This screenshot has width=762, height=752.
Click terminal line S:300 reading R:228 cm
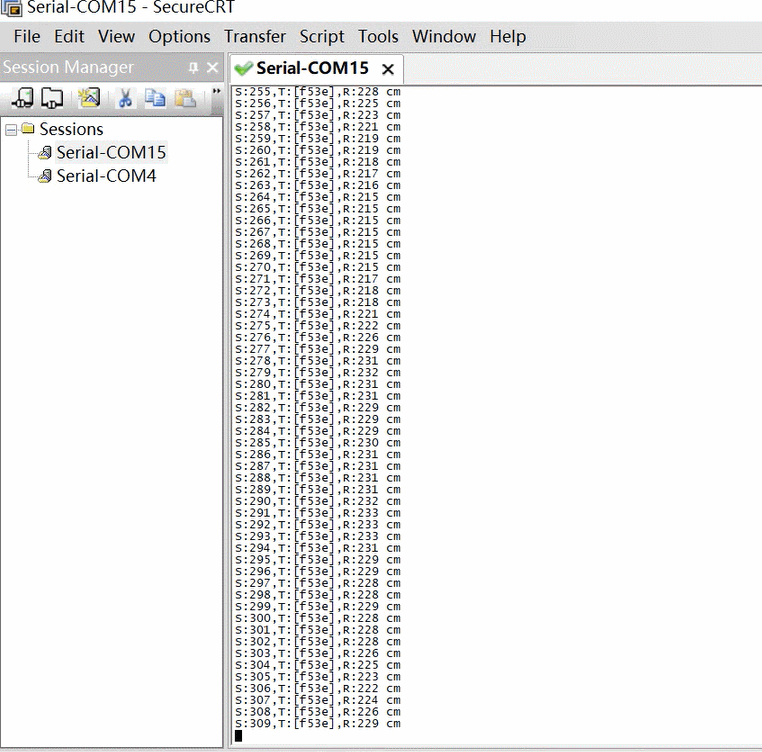pyautogui.click(x=318, y=618)
